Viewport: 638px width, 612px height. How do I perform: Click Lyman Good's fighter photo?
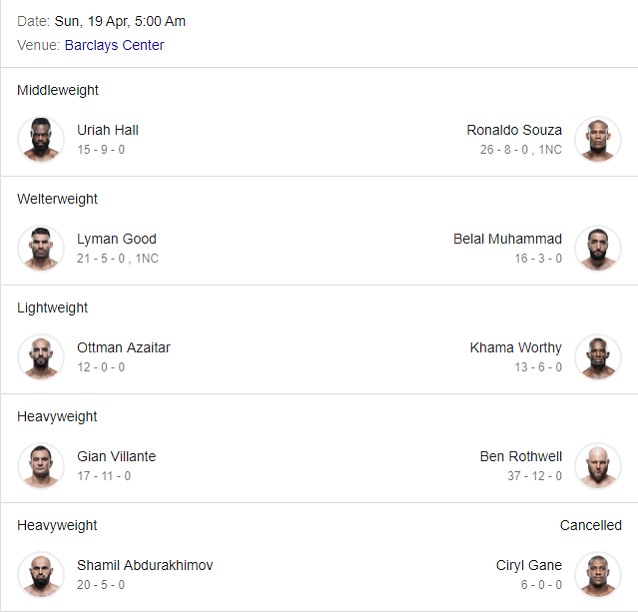pos(41,248)
